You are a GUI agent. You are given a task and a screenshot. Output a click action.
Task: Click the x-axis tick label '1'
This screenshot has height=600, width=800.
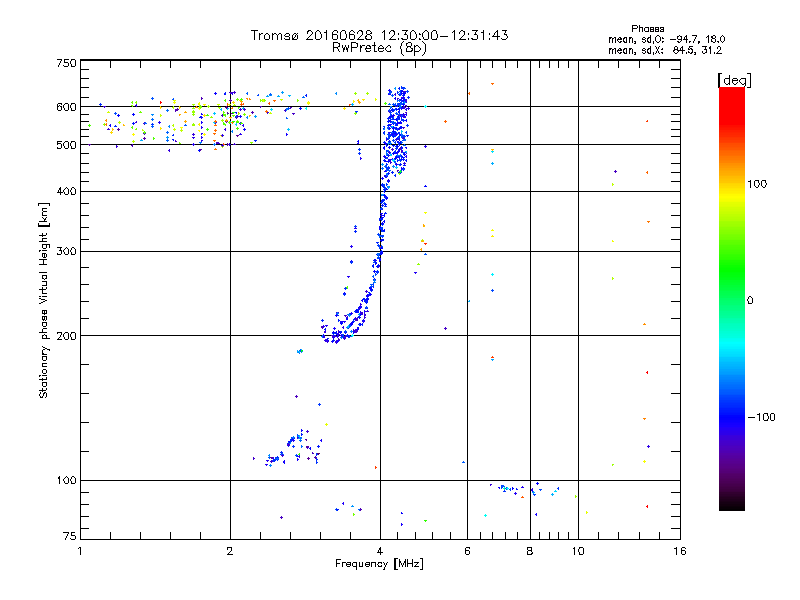(x=80, y=551)
